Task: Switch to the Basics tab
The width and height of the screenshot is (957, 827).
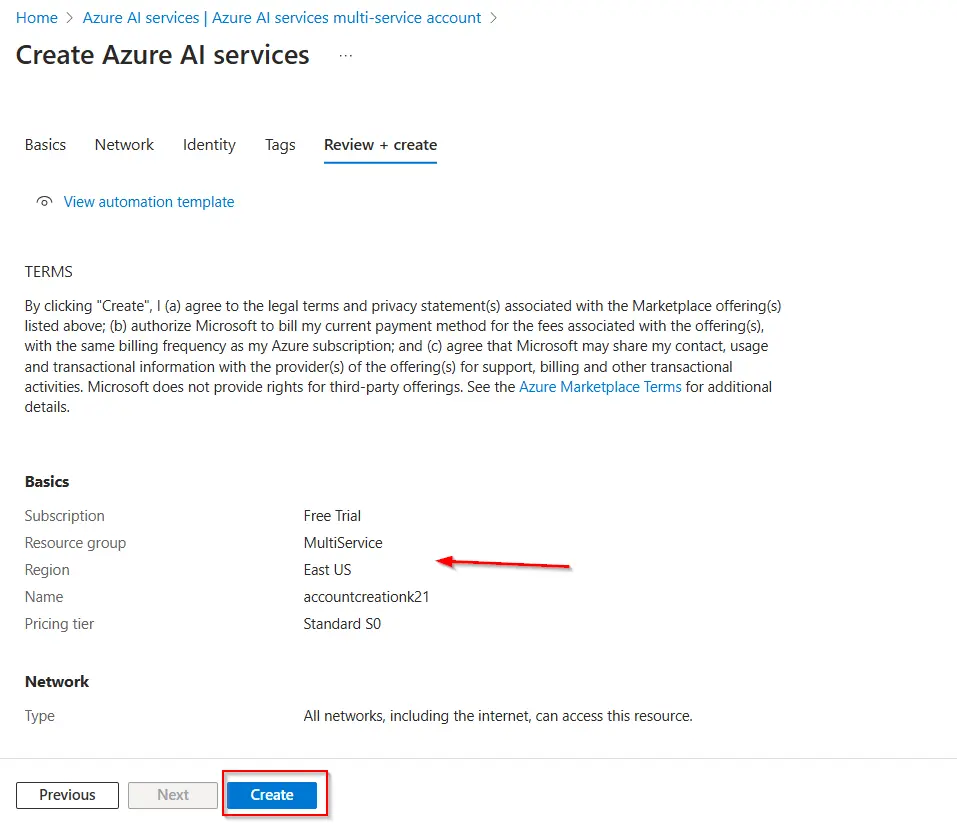Action: pyautogui.click(x=45, y=145)
